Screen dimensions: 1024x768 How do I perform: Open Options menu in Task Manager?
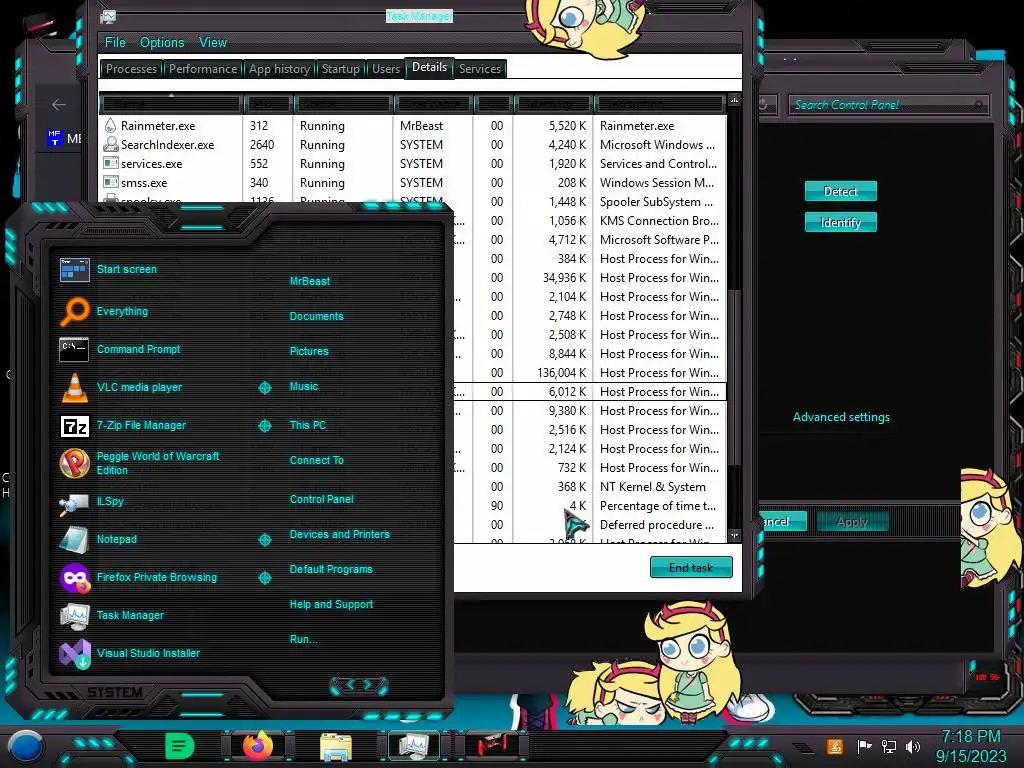point(162,42)
